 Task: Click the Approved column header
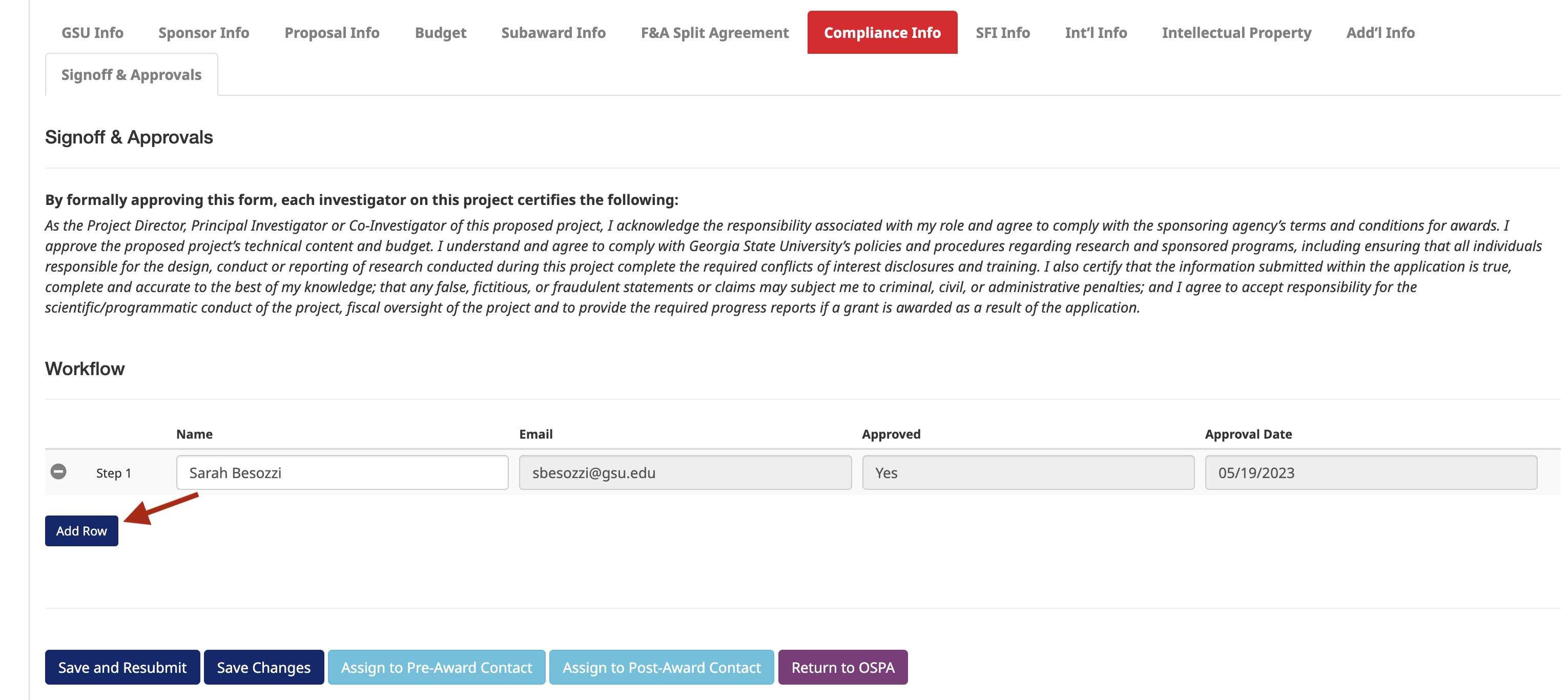click(891, 434)
